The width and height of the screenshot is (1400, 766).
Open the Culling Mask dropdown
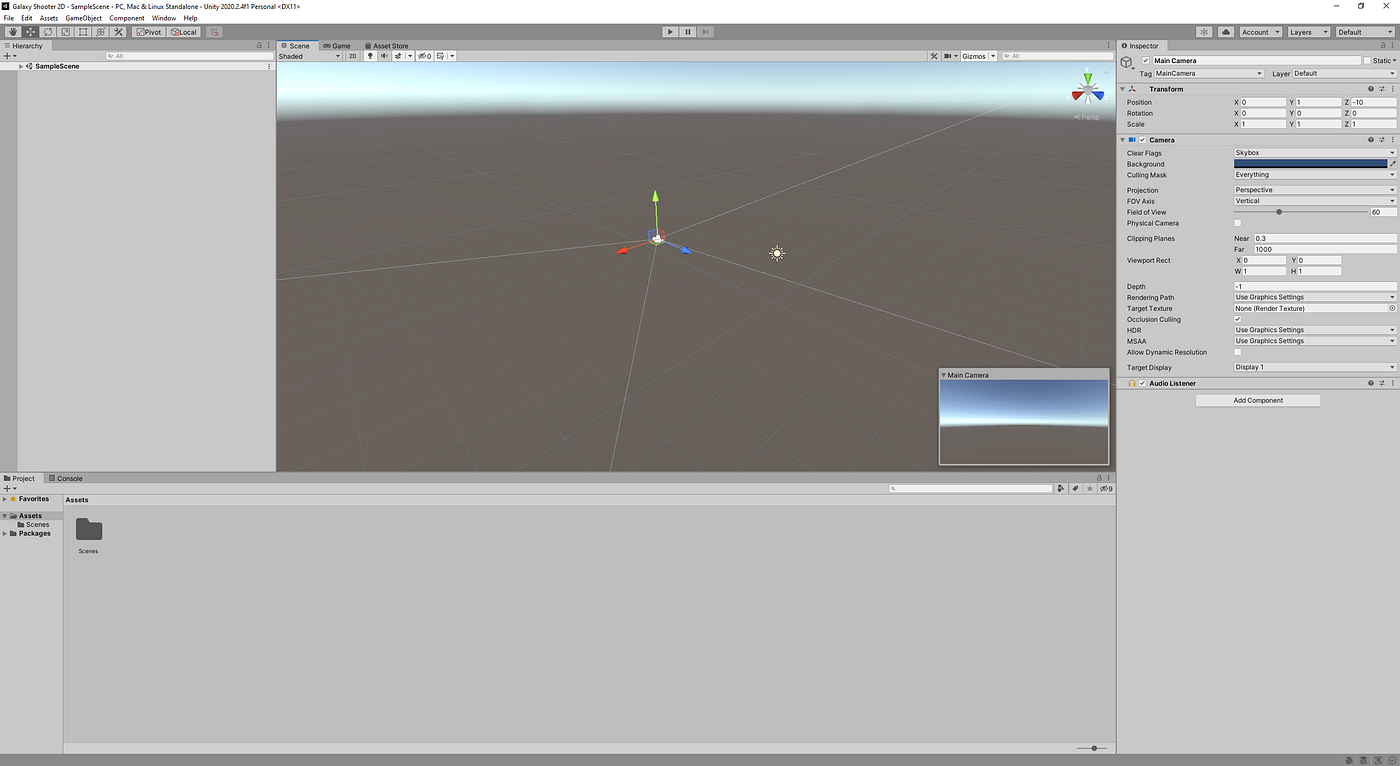(x=1315, y=175)
